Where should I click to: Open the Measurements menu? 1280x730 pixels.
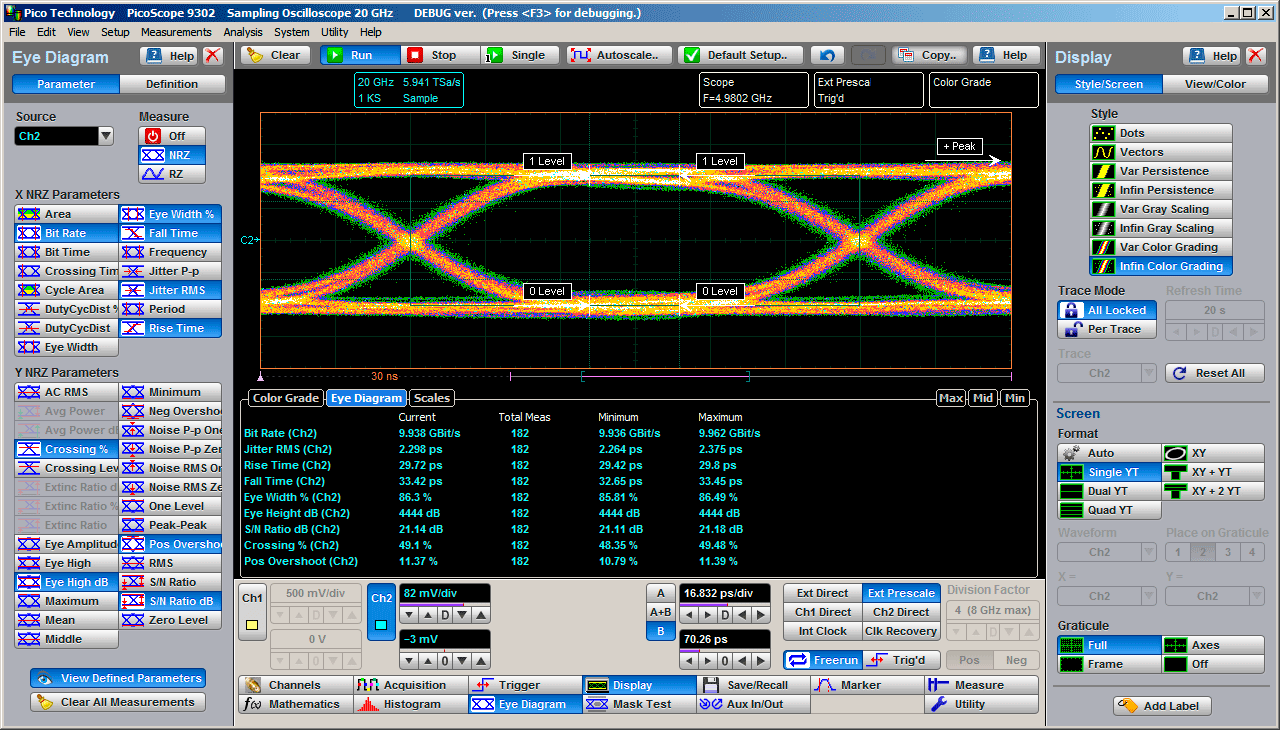click(x=176, y=32)
